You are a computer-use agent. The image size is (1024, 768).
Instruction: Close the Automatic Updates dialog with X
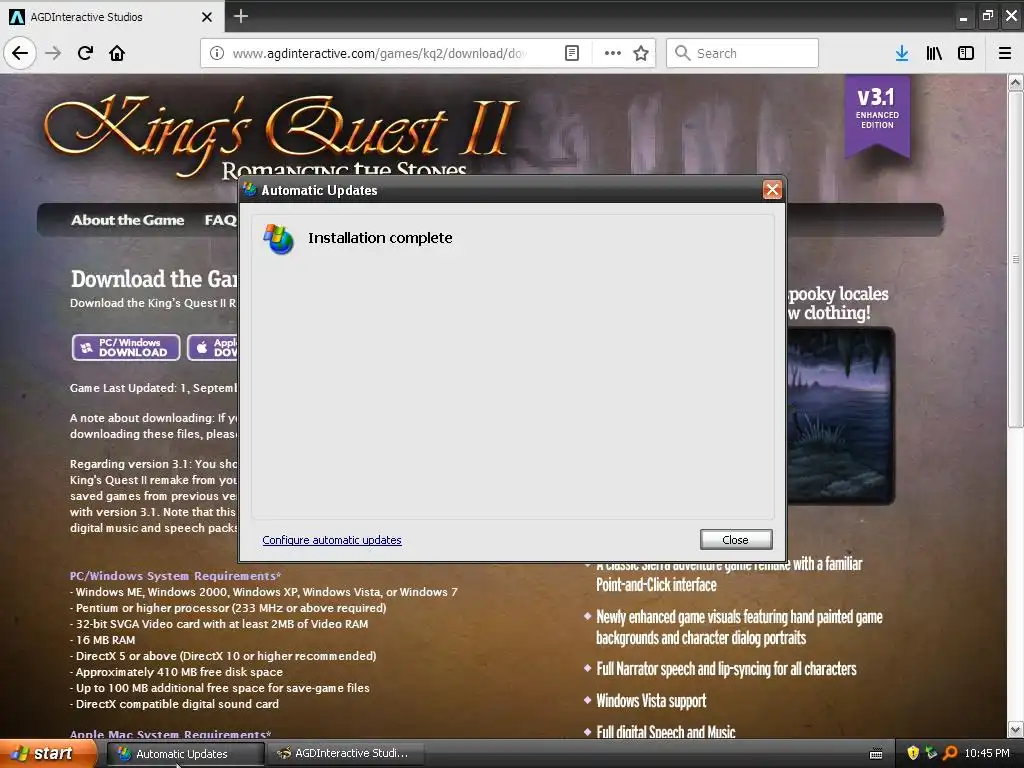click(772, 189)
